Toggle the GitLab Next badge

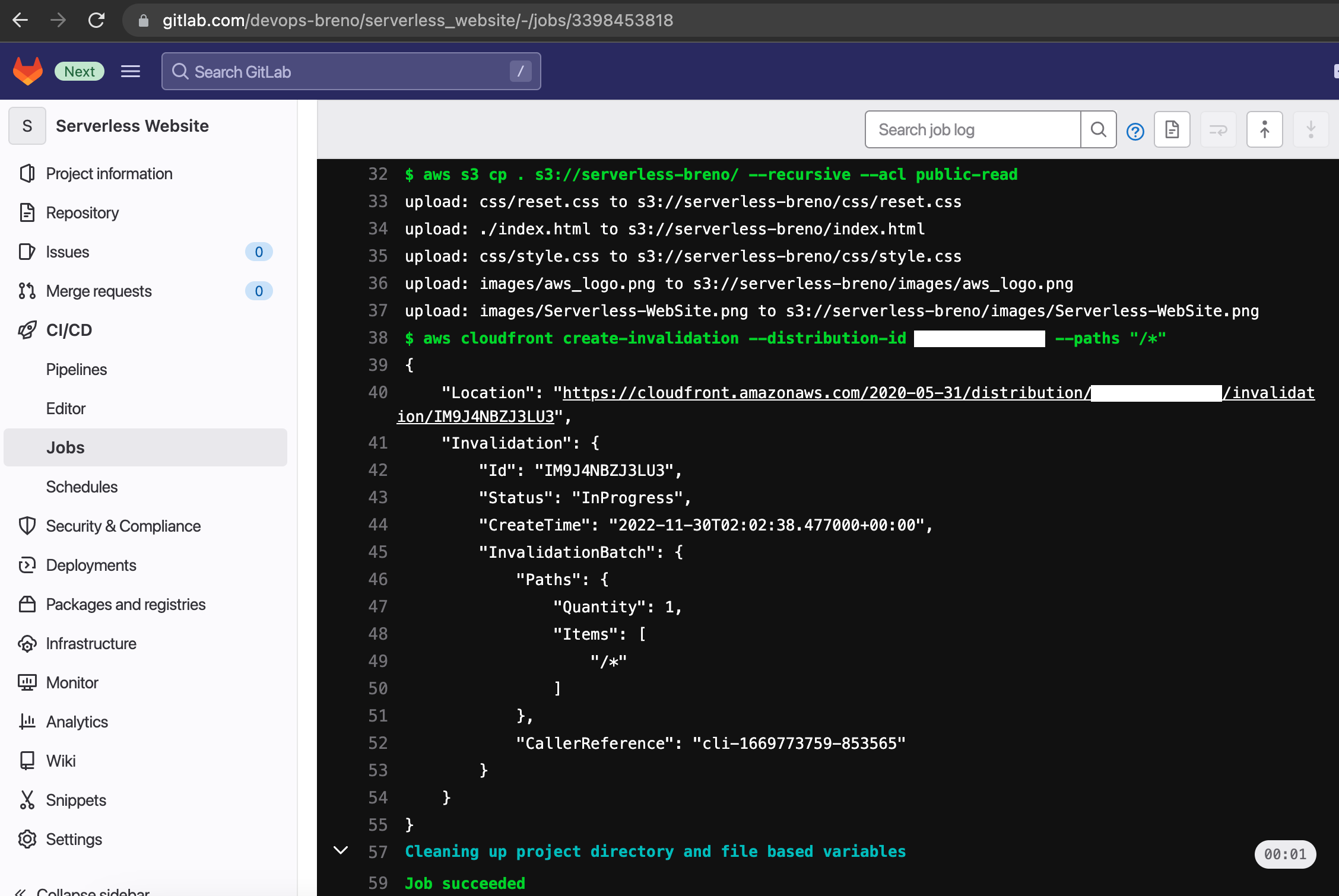point(80,72)
